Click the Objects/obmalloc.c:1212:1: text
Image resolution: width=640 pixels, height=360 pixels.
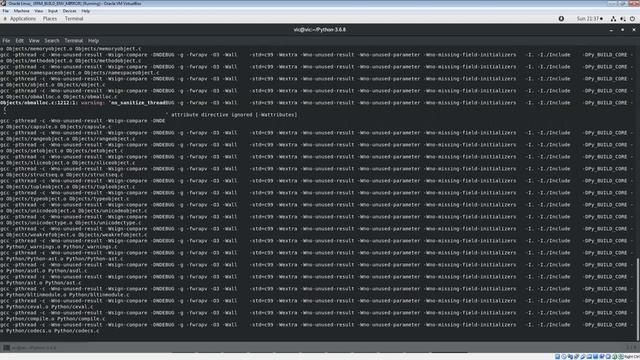point(39,103)
